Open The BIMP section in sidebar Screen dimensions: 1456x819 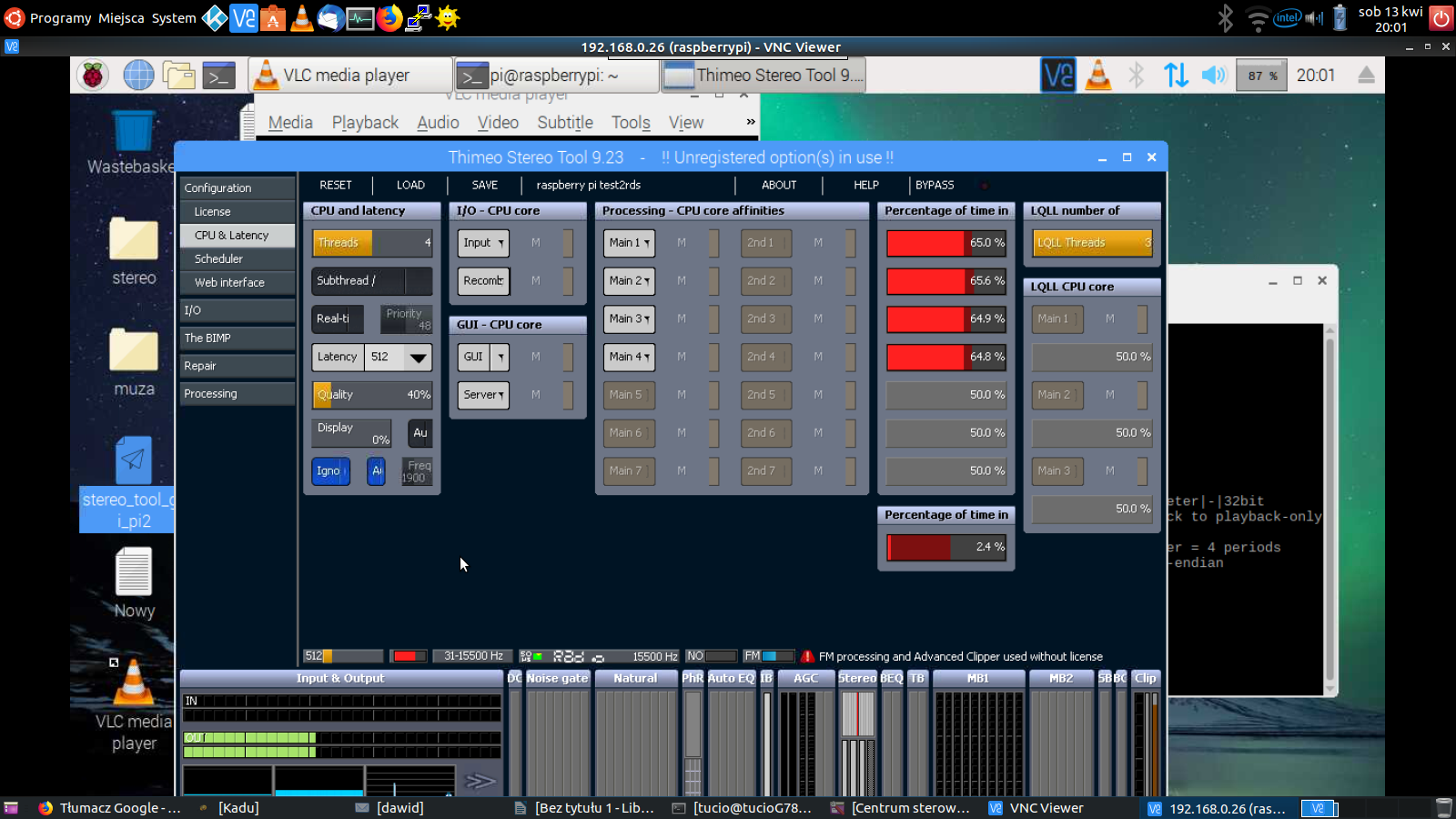click(x=237, y=338)
